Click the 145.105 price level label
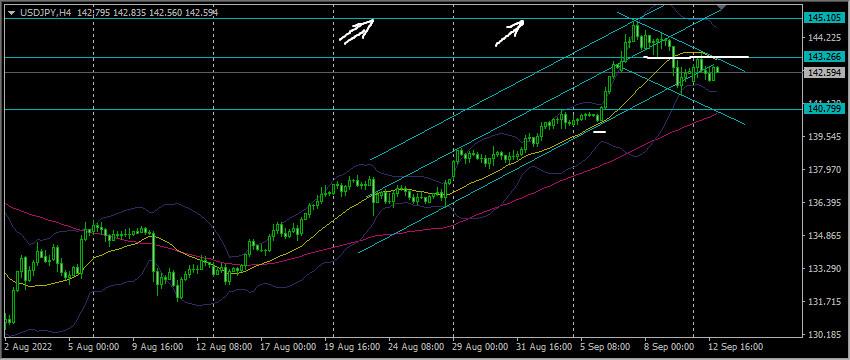Viewport: 850px width, 360px height. point(823,18)
